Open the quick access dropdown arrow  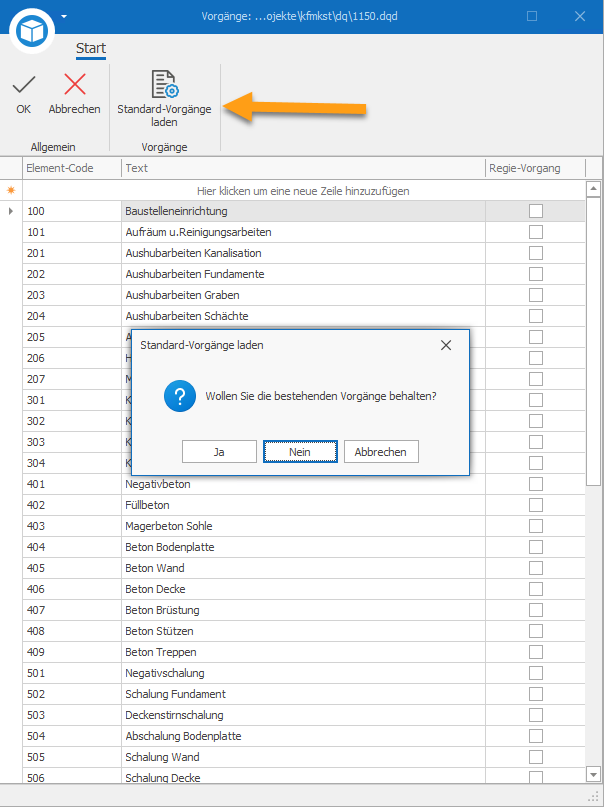click(64, 16)
